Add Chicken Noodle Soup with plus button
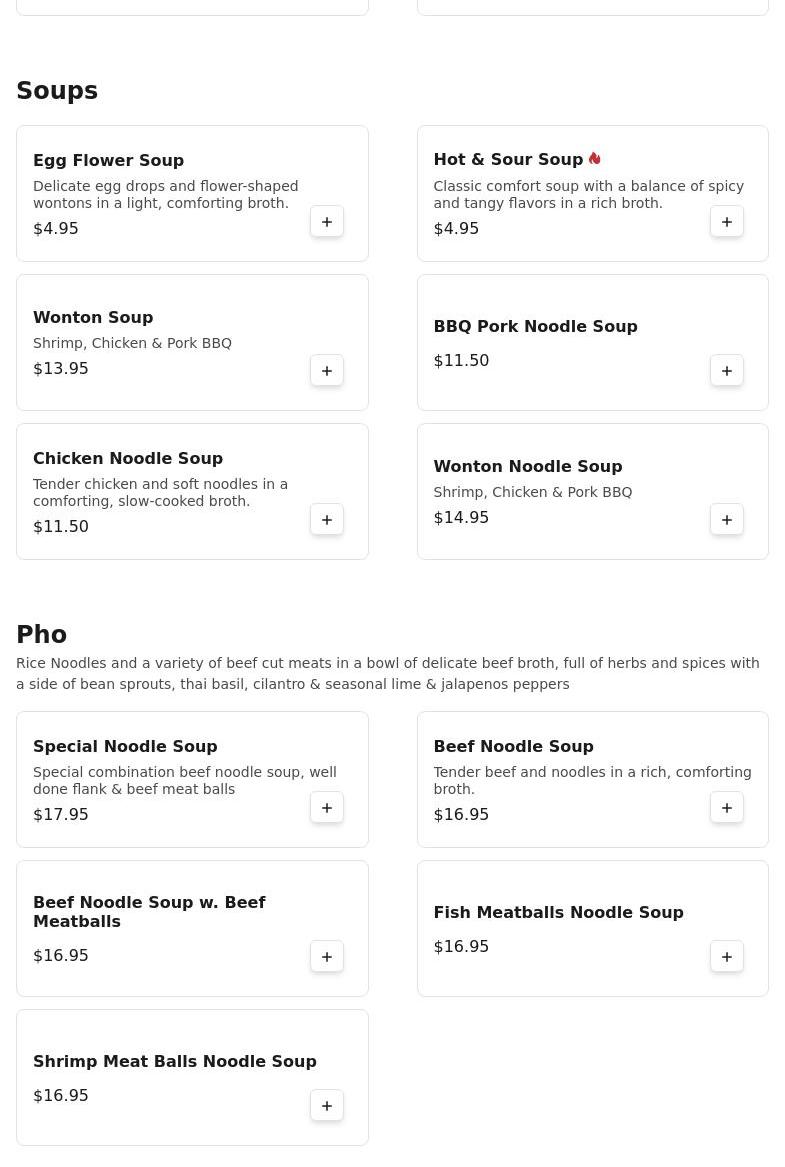Image resolution: width=785 pixels, height=1167 pixels. pyautogui.click(x=327, y=519)
